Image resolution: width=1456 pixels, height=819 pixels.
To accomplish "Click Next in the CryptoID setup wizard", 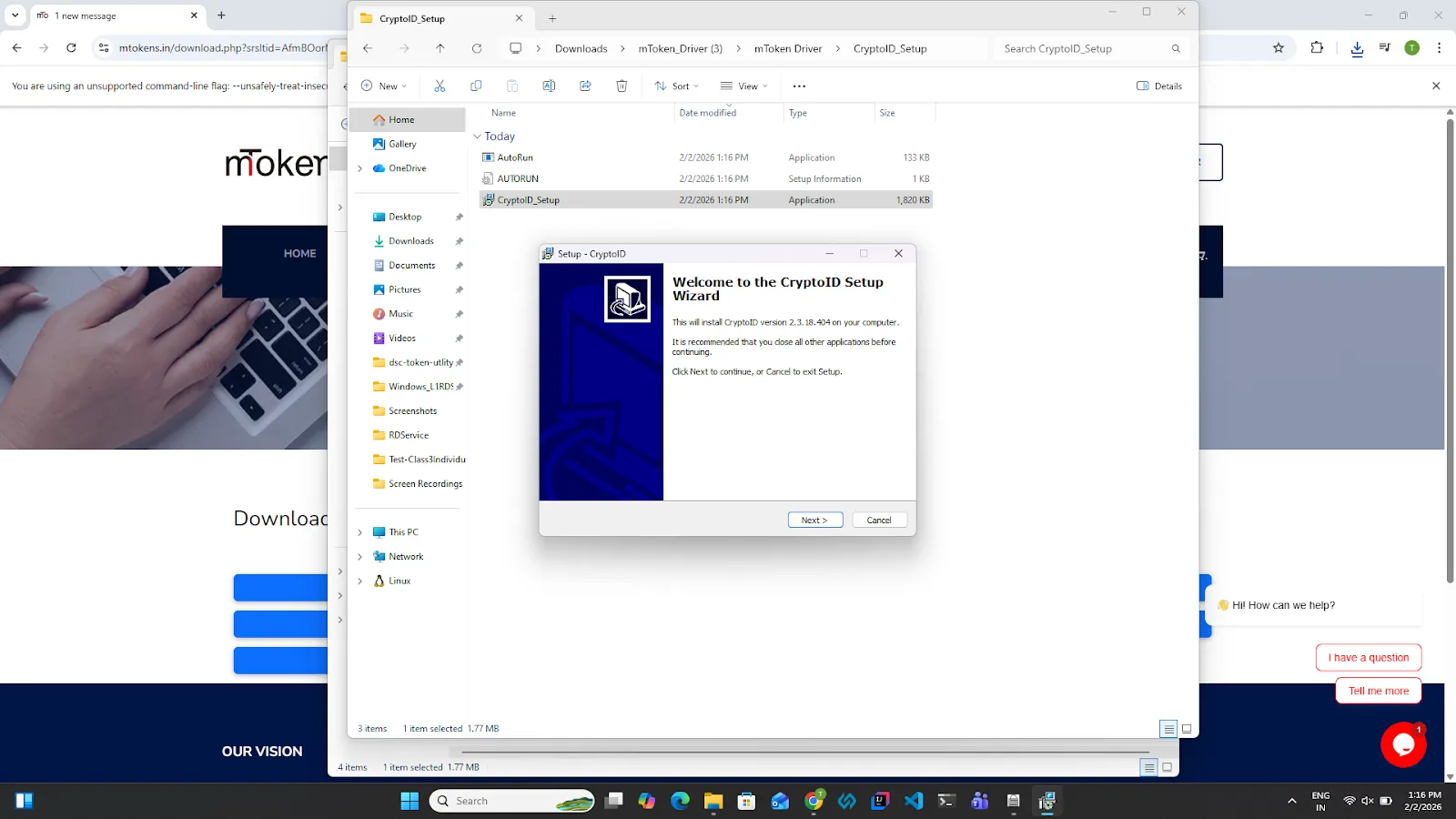I will point(814,520).
